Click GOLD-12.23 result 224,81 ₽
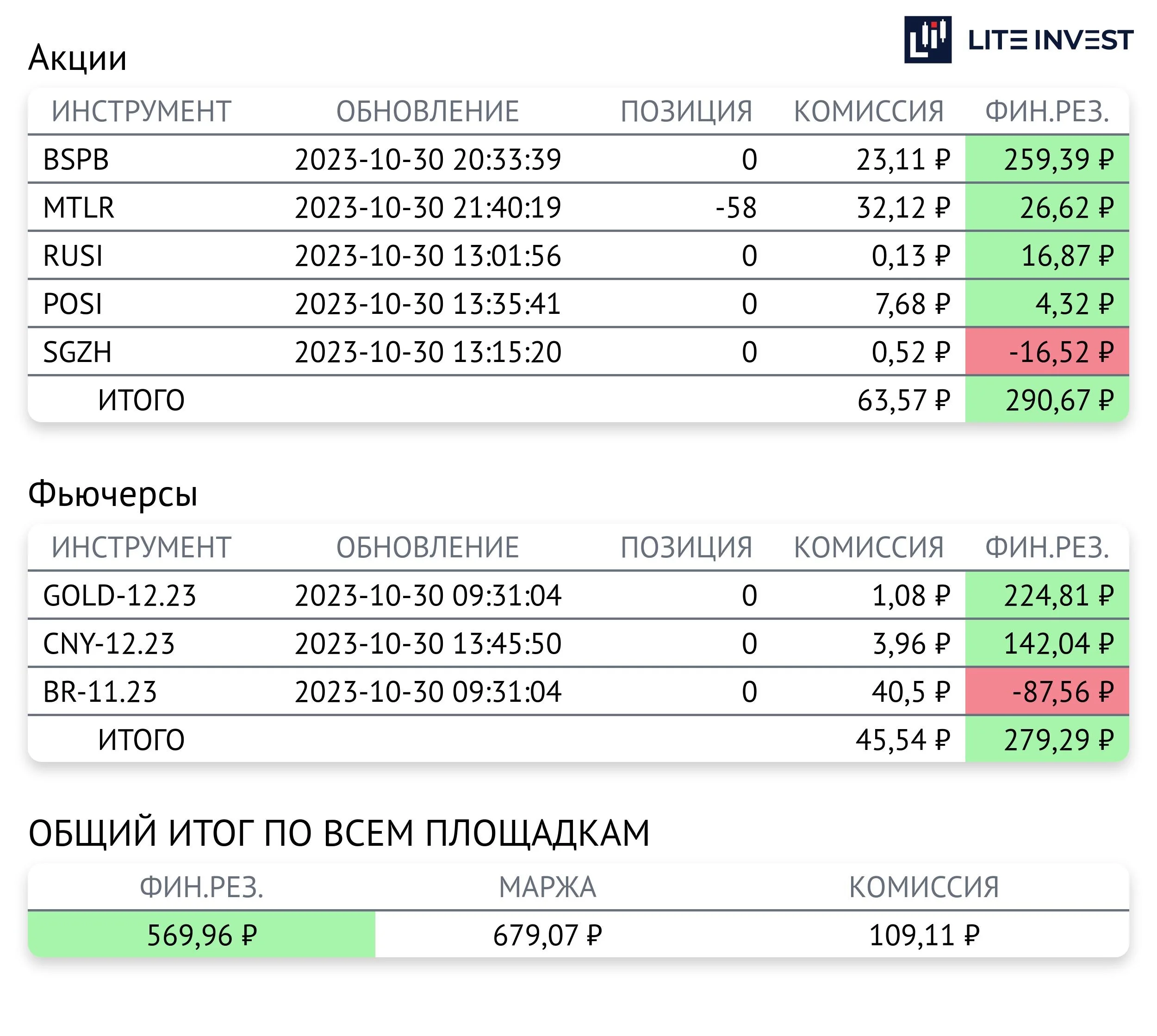Viewport: 1157px width, 1036px height. coord(1058,596)
